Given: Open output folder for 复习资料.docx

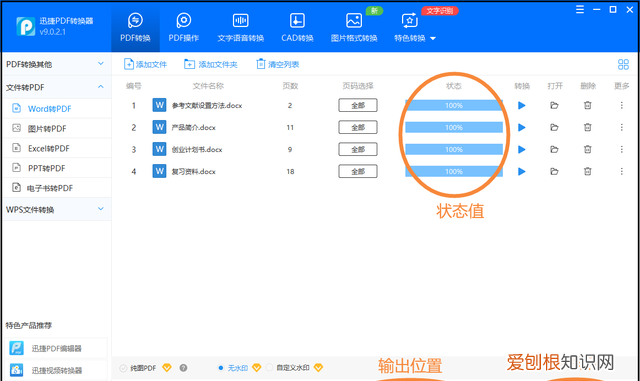Looking at the screenshot, I should pyautogui.click(x=554, y=172).
